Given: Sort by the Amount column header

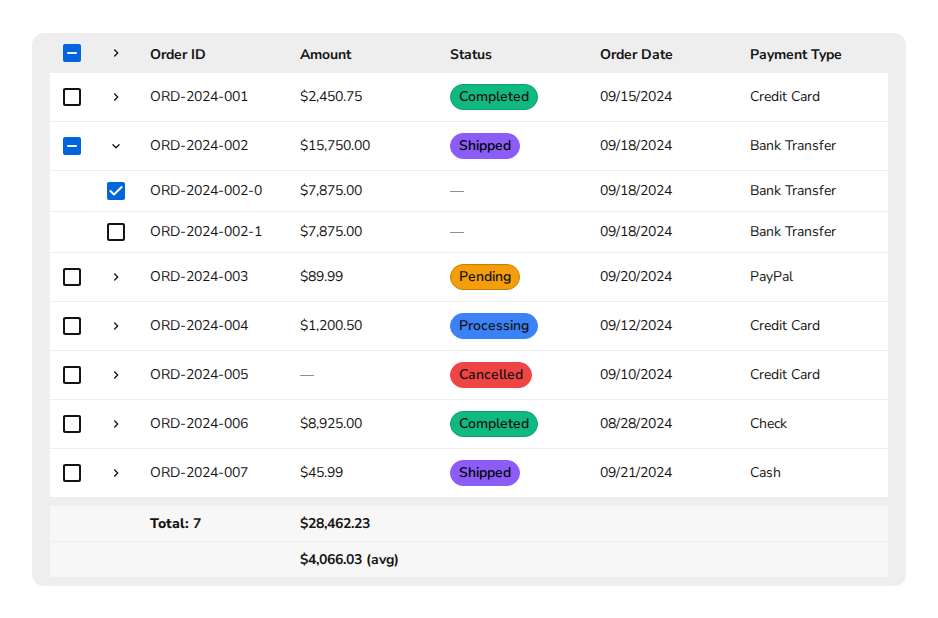Looking at the screenshot, I should coord(325,54).
